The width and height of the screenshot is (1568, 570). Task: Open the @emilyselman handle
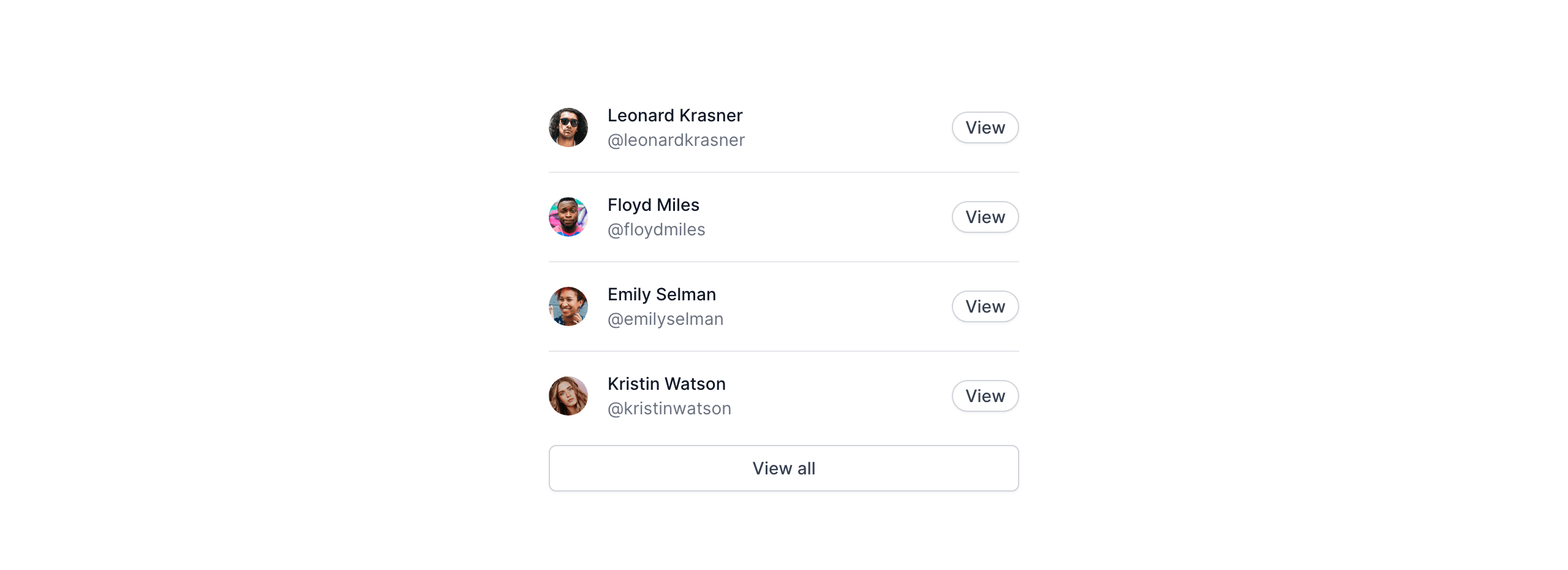point(665,319)
